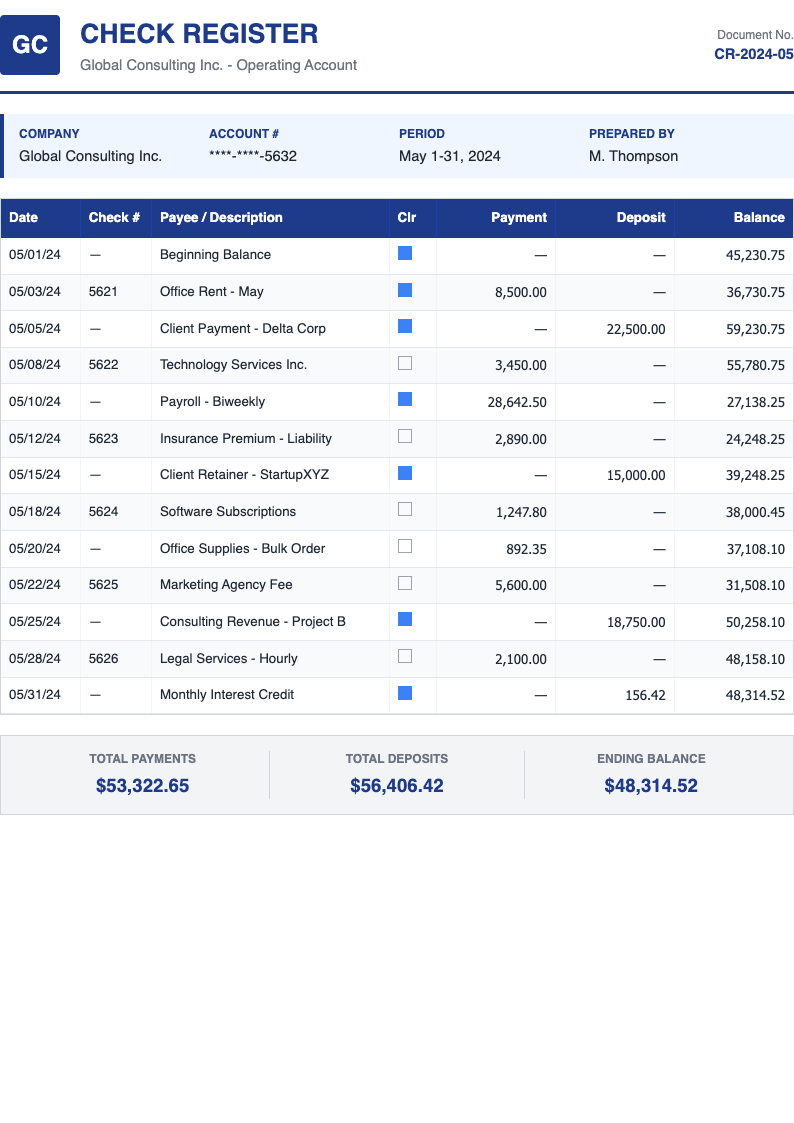Click the Clr column header

click(x=412, y=218)
